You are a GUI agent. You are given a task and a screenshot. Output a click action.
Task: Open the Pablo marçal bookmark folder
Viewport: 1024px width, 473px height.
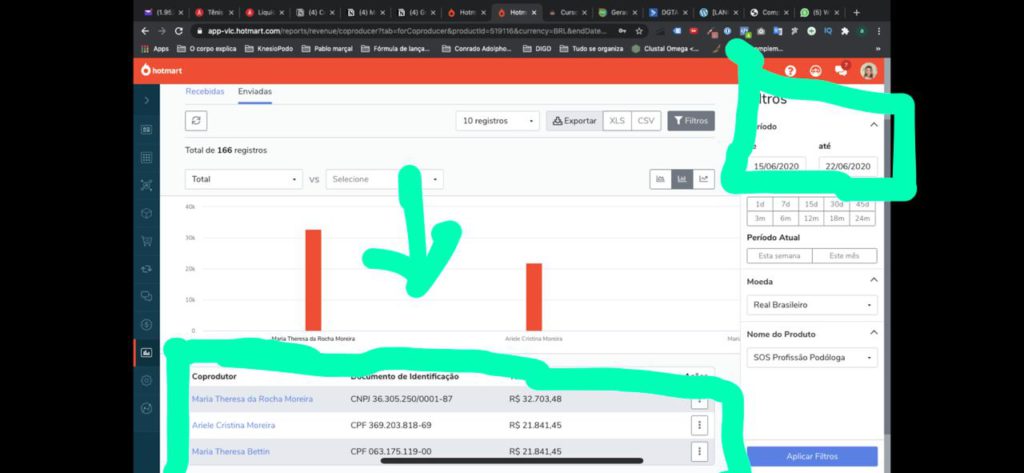coord(327,49)
